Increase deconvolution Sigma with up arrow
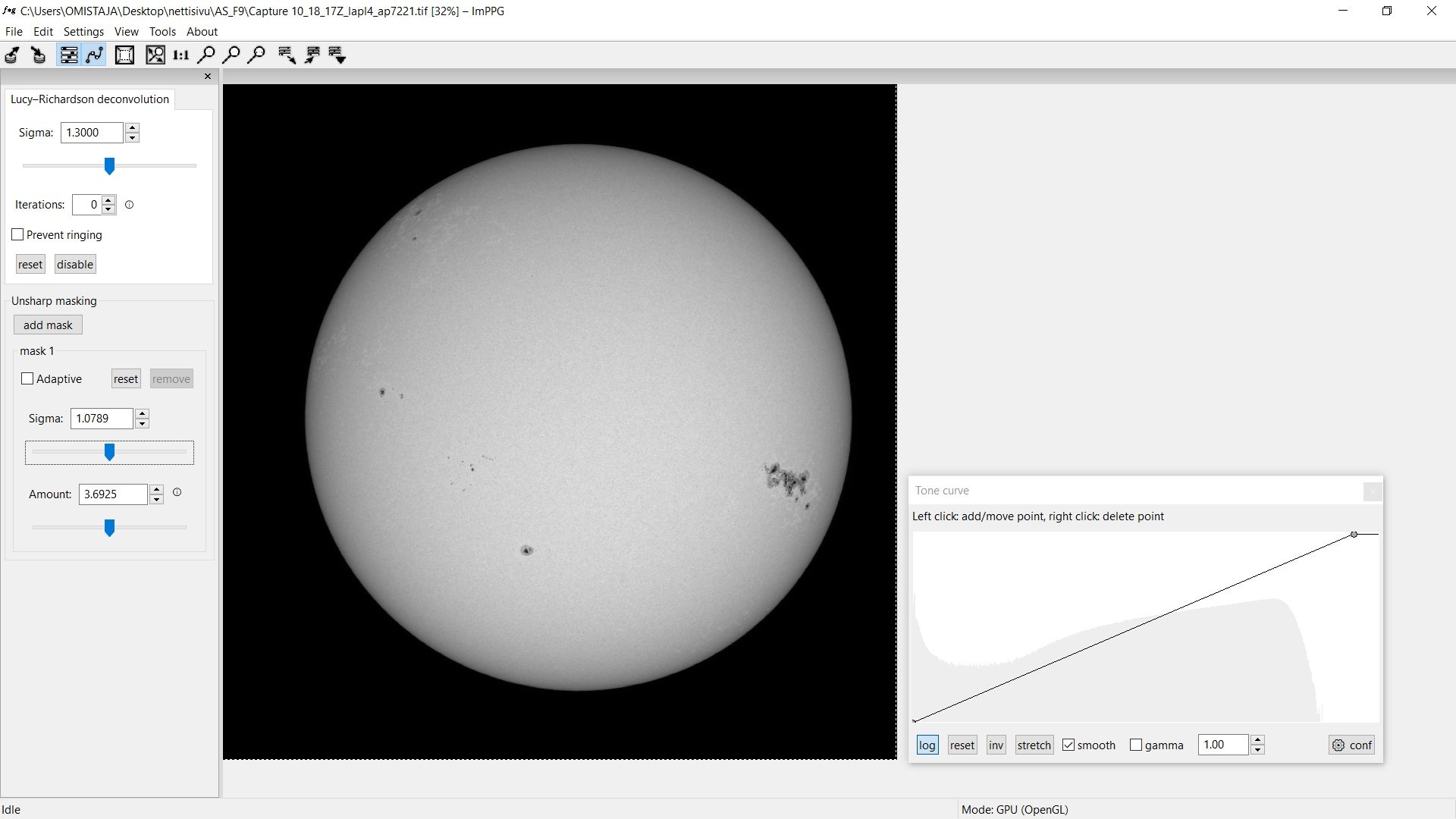This screenshot has width=1456, height=819. click(133, 127)
